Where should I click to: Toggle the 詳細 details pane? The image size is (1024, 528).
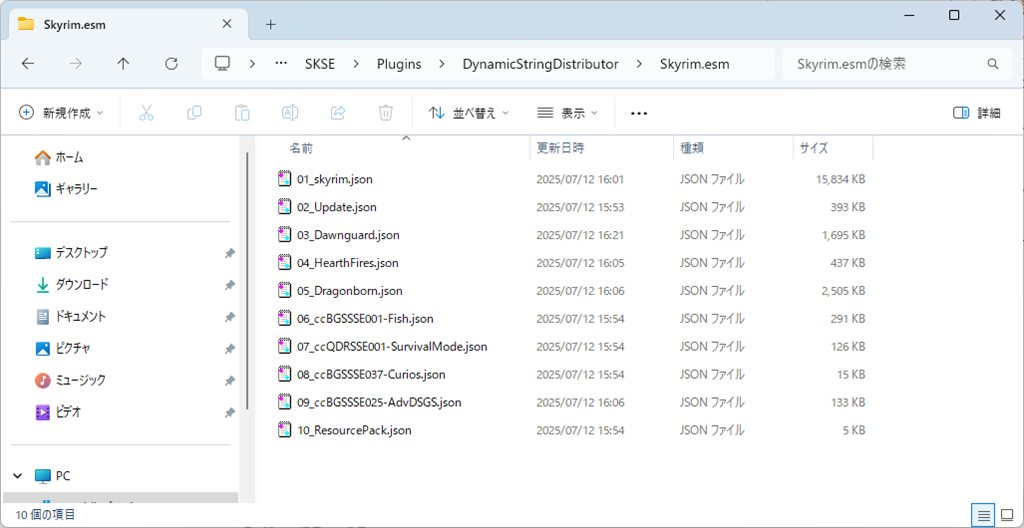pyautogui.click(x=976, y=113)
